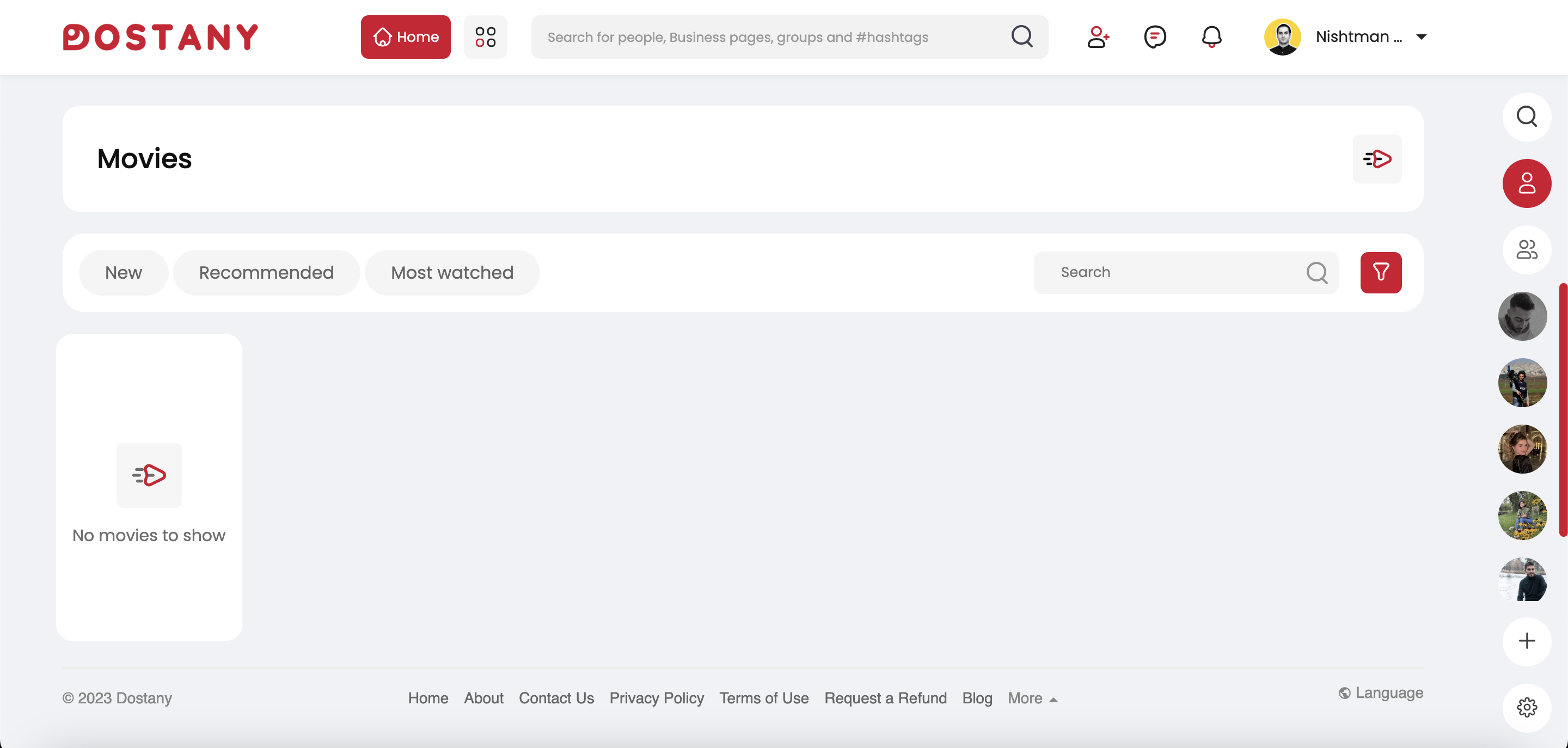Screen dimensions: 1568x748
Task: Click the movies Search input field
Action: pos(1175,272)
